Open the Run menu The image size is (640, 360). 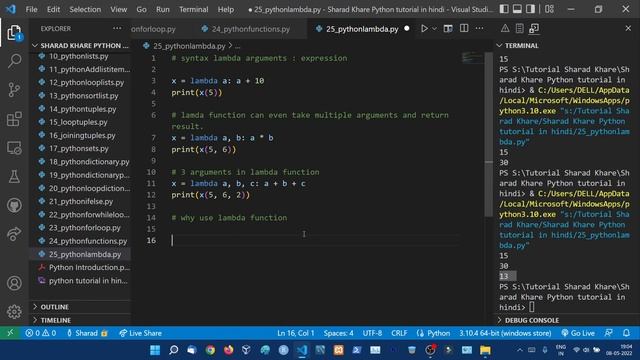coord(162,9)
